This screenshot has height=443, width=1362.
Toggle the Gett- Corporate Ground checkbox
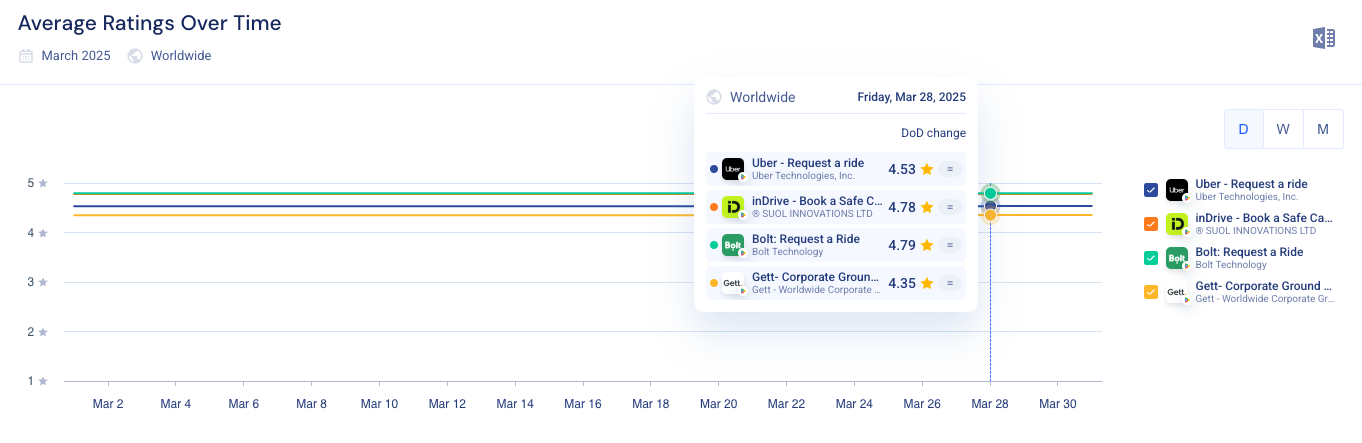(1150, 292)
